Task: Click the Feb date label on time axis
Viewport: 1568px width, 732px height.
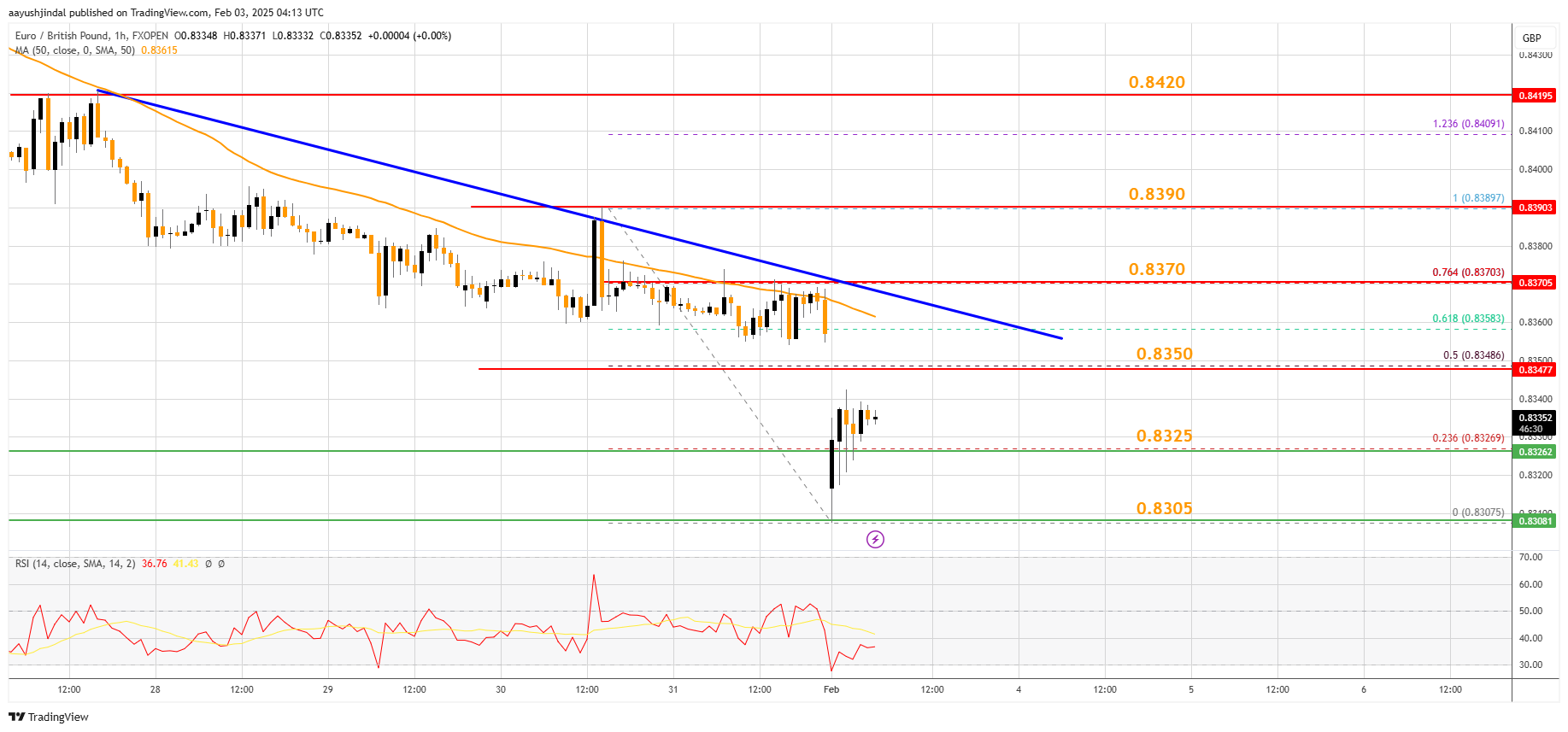Action: point(831,689)
